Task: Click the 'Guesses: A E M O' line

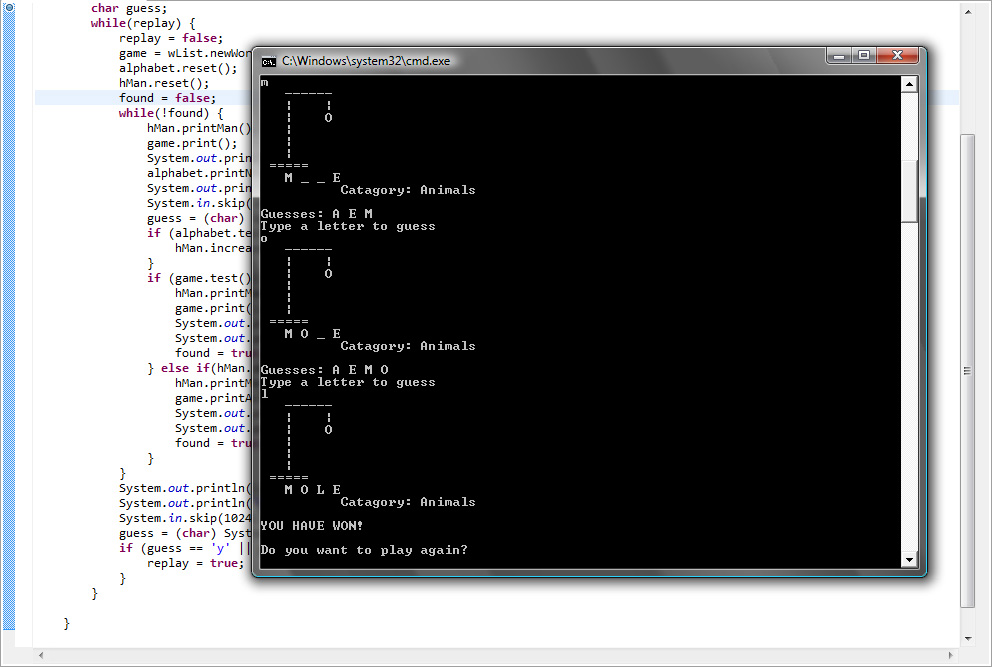Action: point(325,370)
